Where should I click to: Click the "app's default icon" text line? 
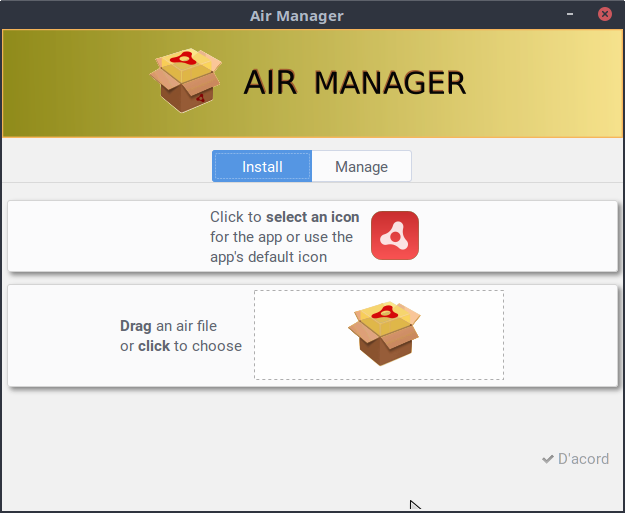point(268,257)
